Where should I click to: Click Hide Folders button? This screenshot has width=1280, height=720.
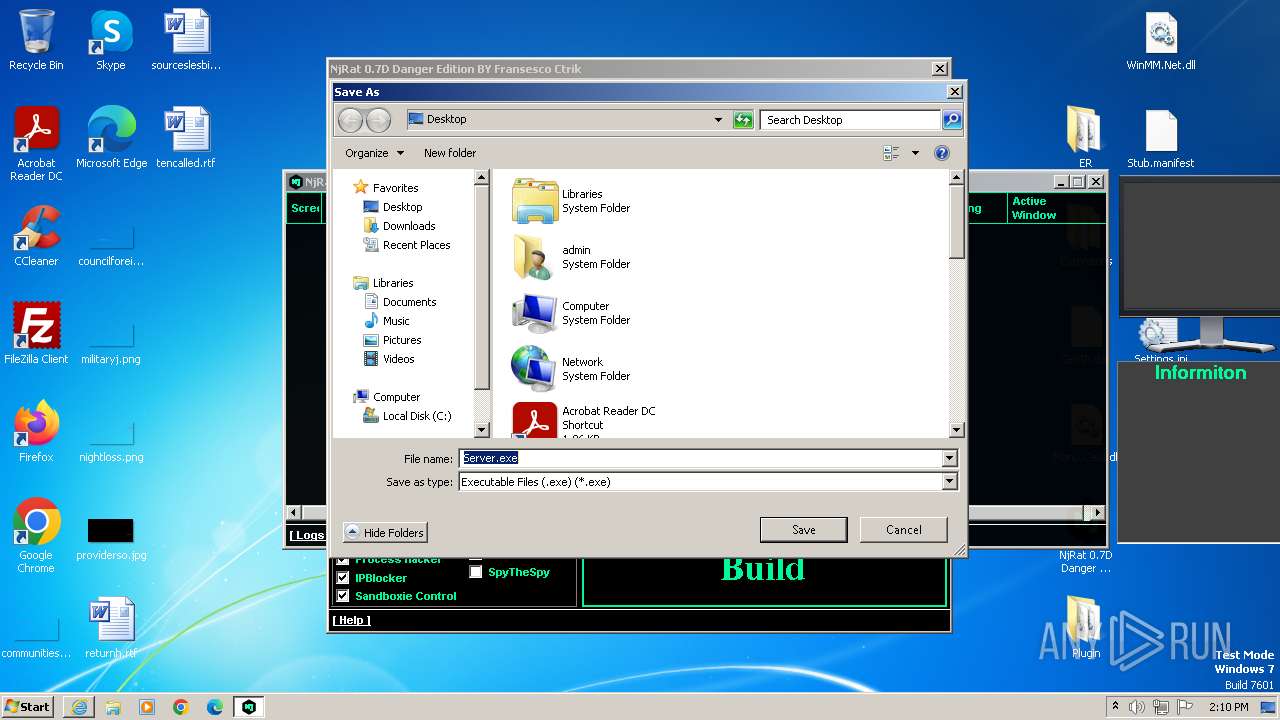[x=385, y=533]
